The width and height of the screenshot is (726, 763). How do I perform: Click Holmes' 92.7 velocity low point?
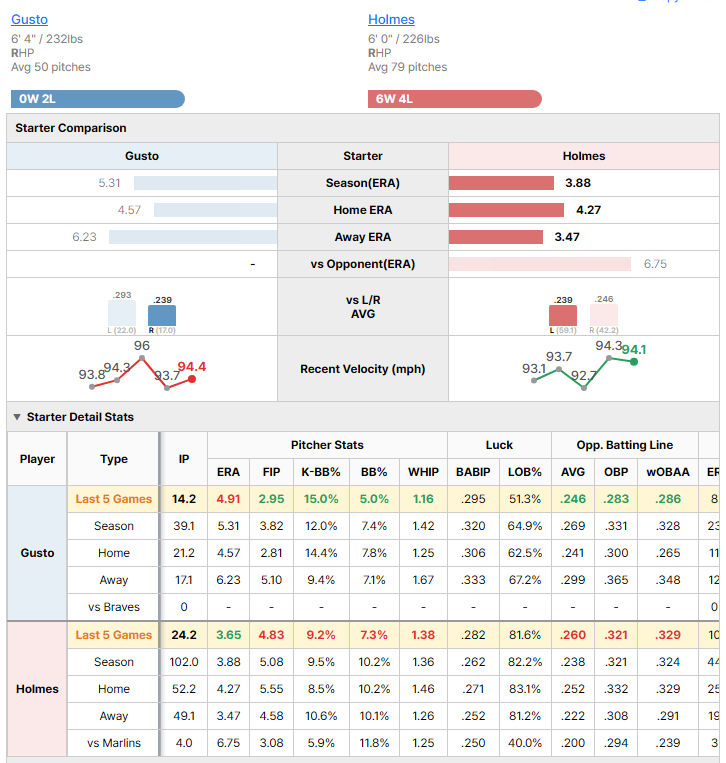[x=584, y=388]
